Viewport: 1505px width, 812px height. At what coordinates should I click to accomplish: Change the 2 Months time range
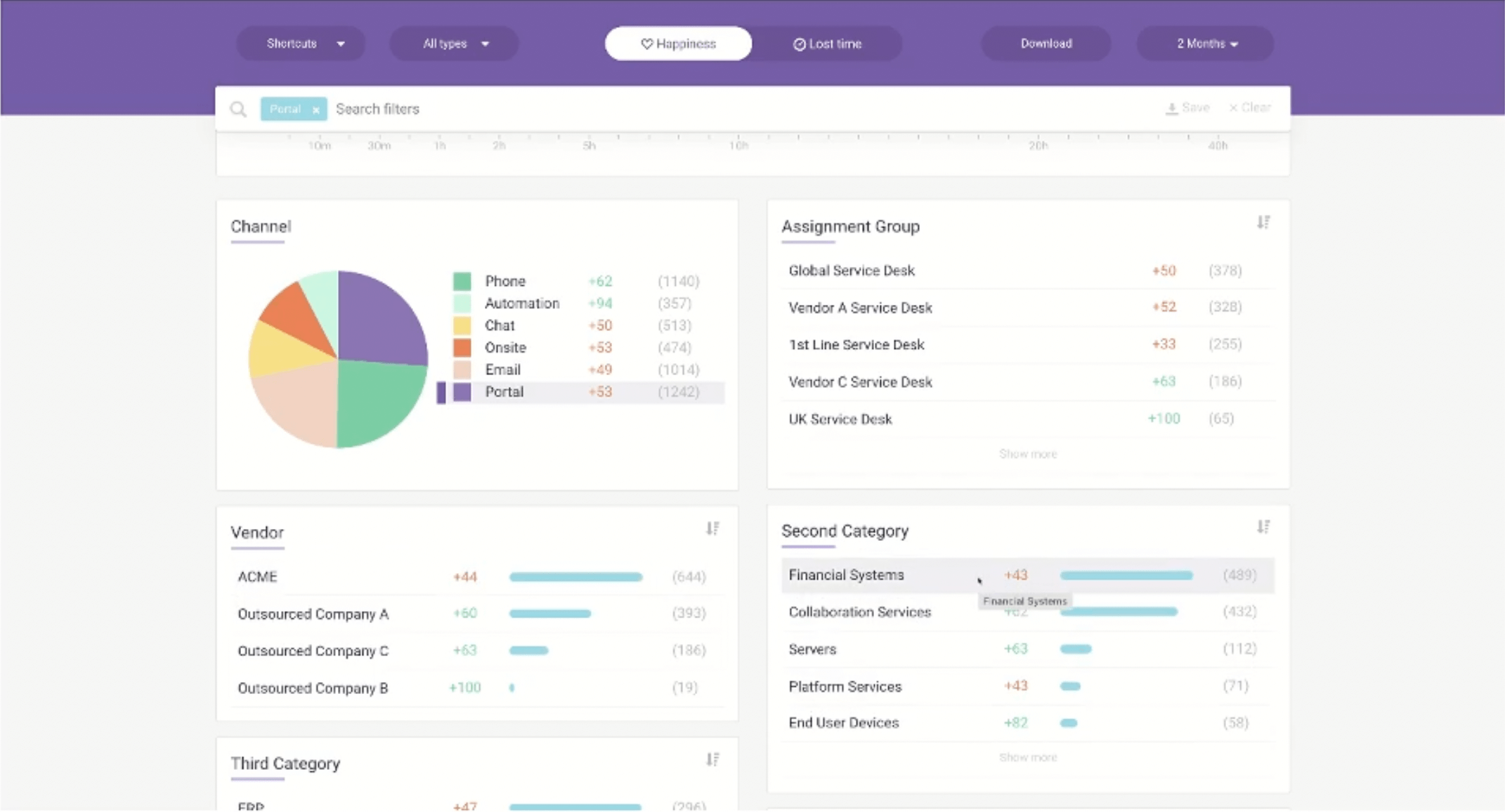pos(1205,44)
